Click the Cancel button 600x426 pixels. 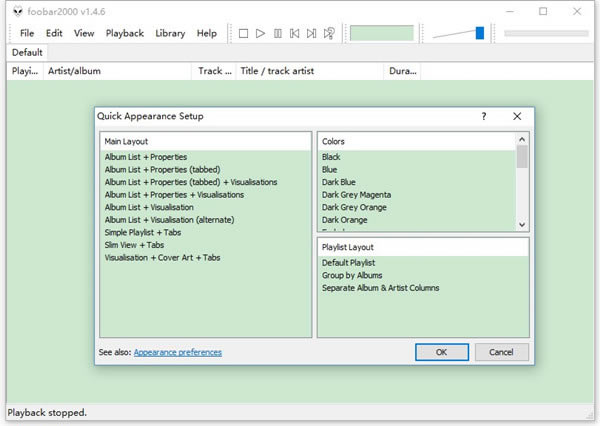pyautogui.click(x=501, y=352)
